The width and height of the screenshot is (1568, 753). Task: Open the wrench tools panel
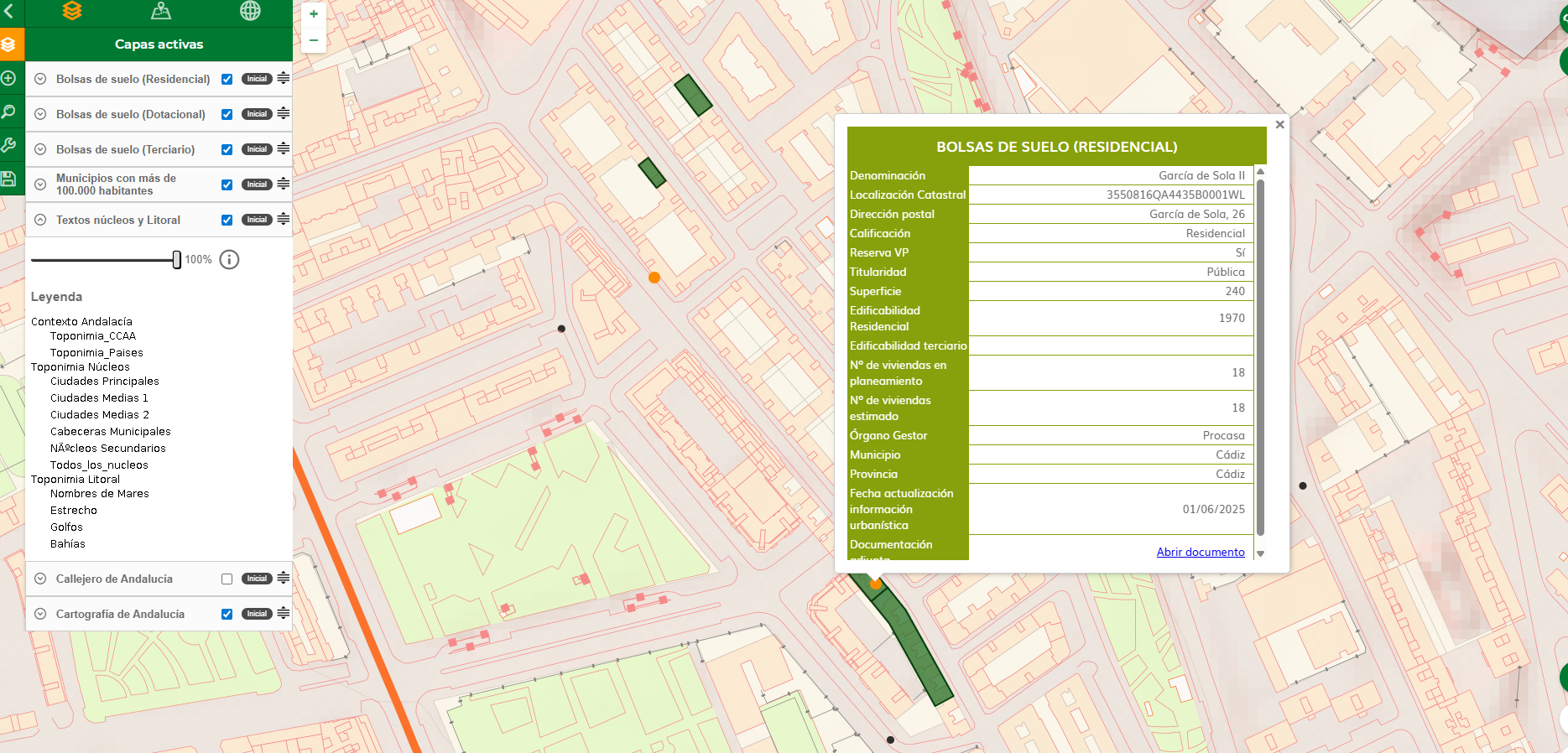coord(8,145)
